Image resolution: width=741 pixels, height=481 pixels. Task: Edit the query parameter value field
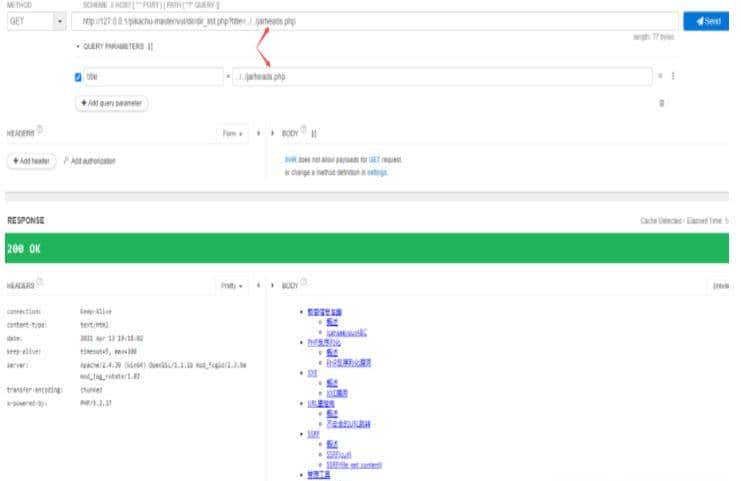(x=442, y=77)
